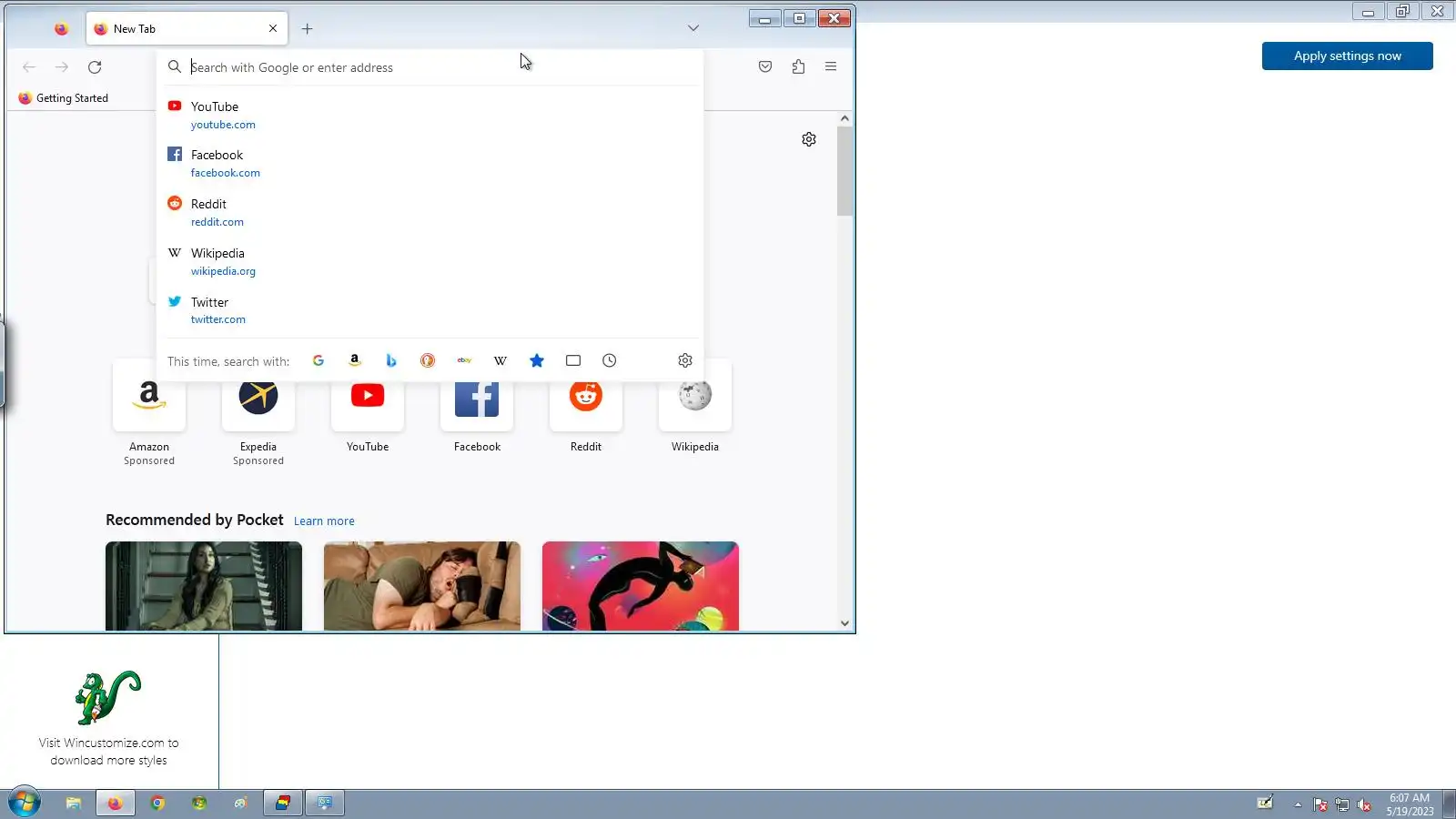Click the Firefox taskbar button
The image size is (1456, 819).
(x=115, y=804)
